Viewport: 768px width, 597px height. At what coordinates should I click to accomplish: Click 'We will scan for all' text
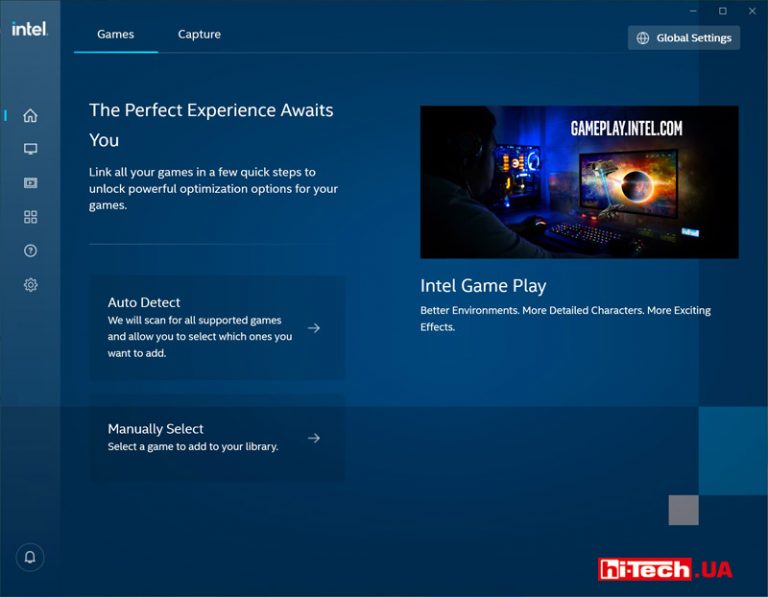tap(200, 336)
